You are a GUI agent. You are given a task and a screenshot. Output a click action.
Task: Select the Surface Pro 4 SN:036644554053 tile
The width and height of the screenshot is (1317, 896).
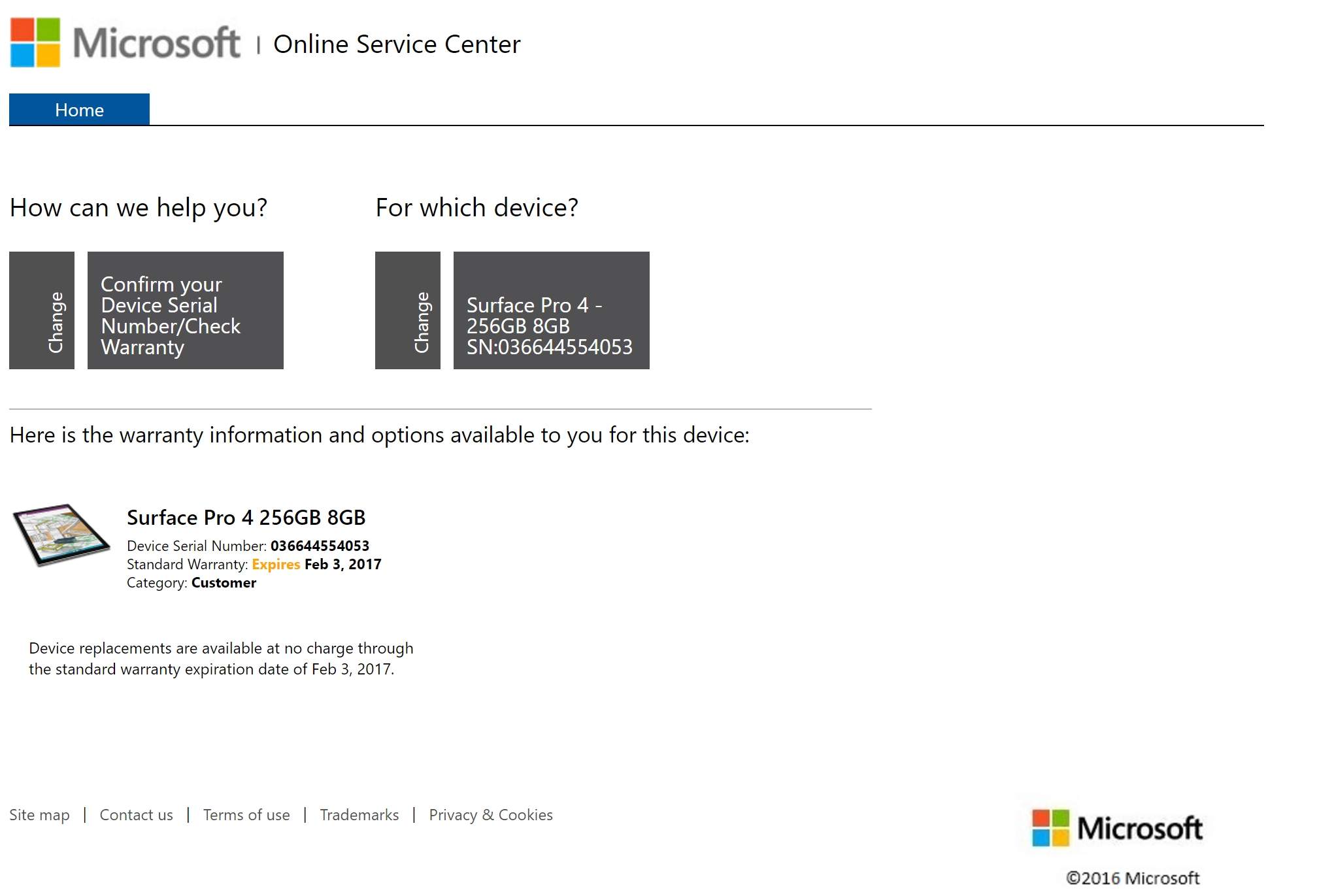point(552,310)
